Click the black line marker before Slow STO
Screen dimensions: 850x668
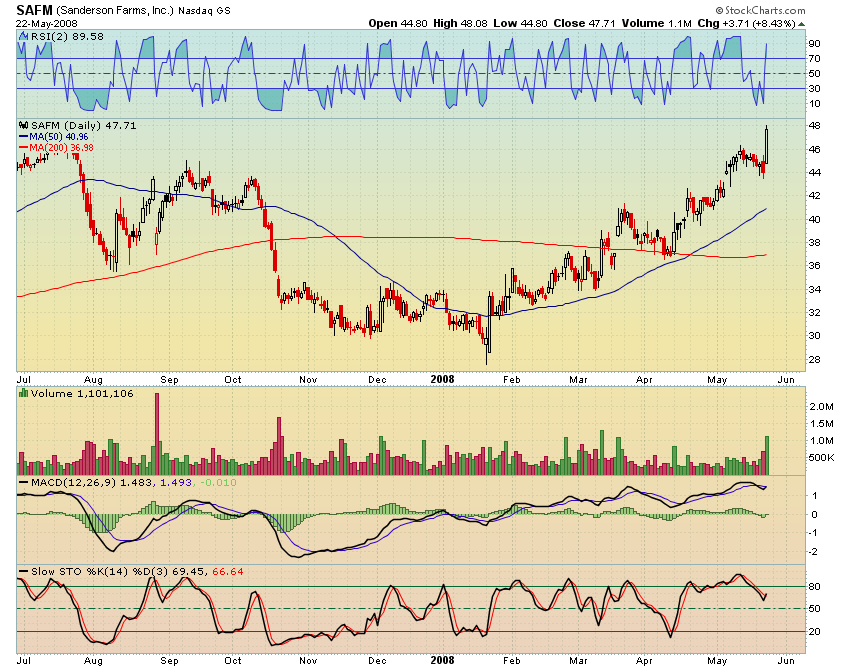click(x=23, y=571)
